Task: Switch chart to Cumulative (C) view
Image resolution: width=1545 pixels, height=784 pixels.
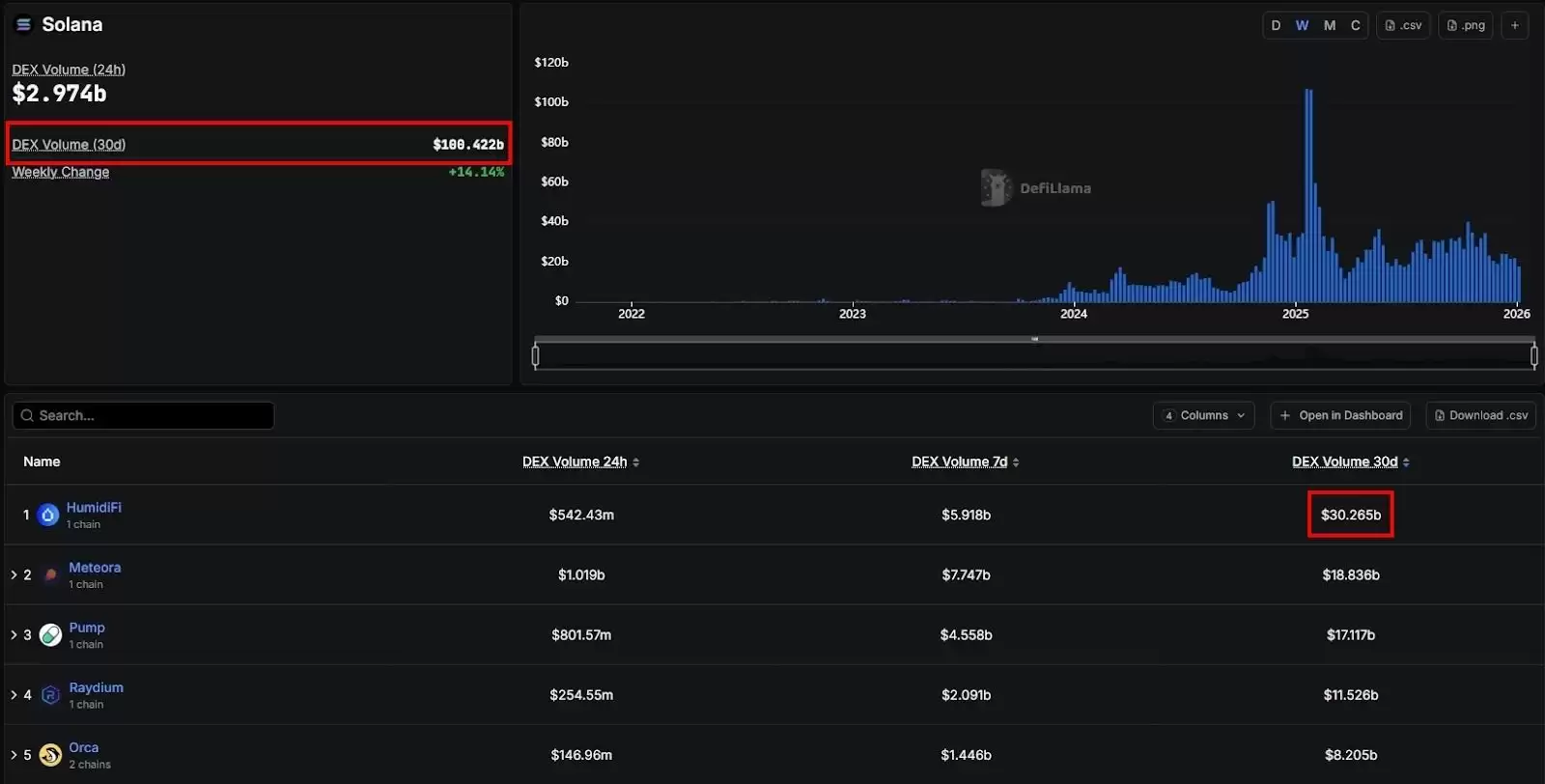Action: [x=1356, y=25]
